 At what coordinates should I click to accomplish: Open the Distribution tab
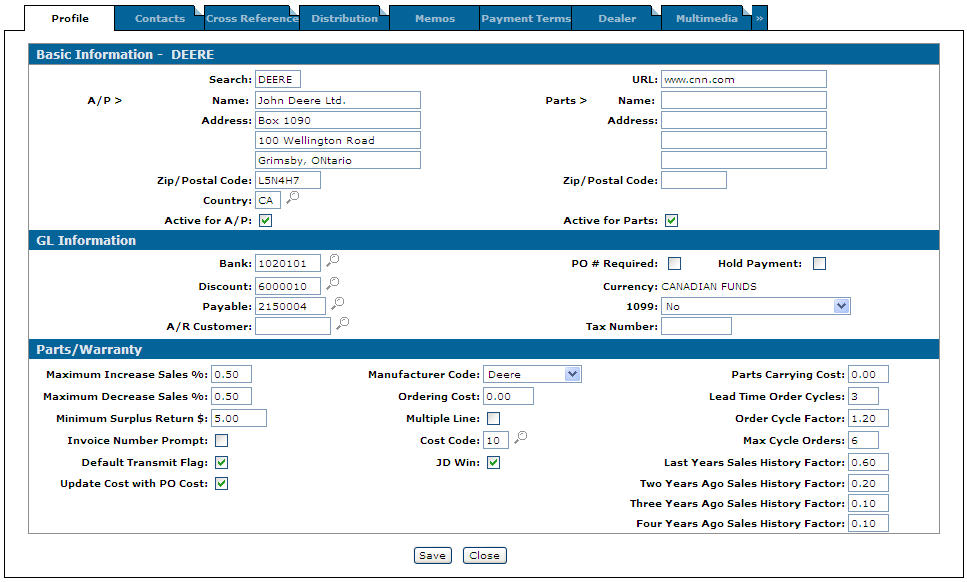click(x=344, y=18)
